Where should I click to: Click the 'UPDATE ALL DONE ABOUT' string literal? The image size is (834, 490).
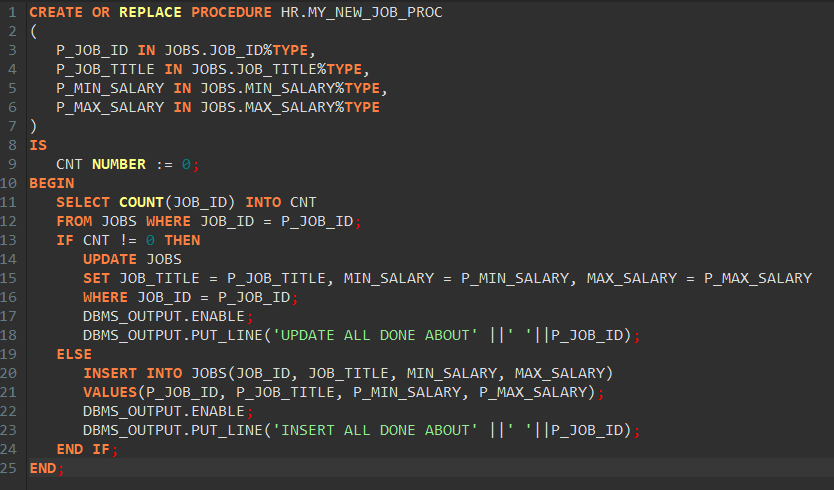tap(375, 336)
